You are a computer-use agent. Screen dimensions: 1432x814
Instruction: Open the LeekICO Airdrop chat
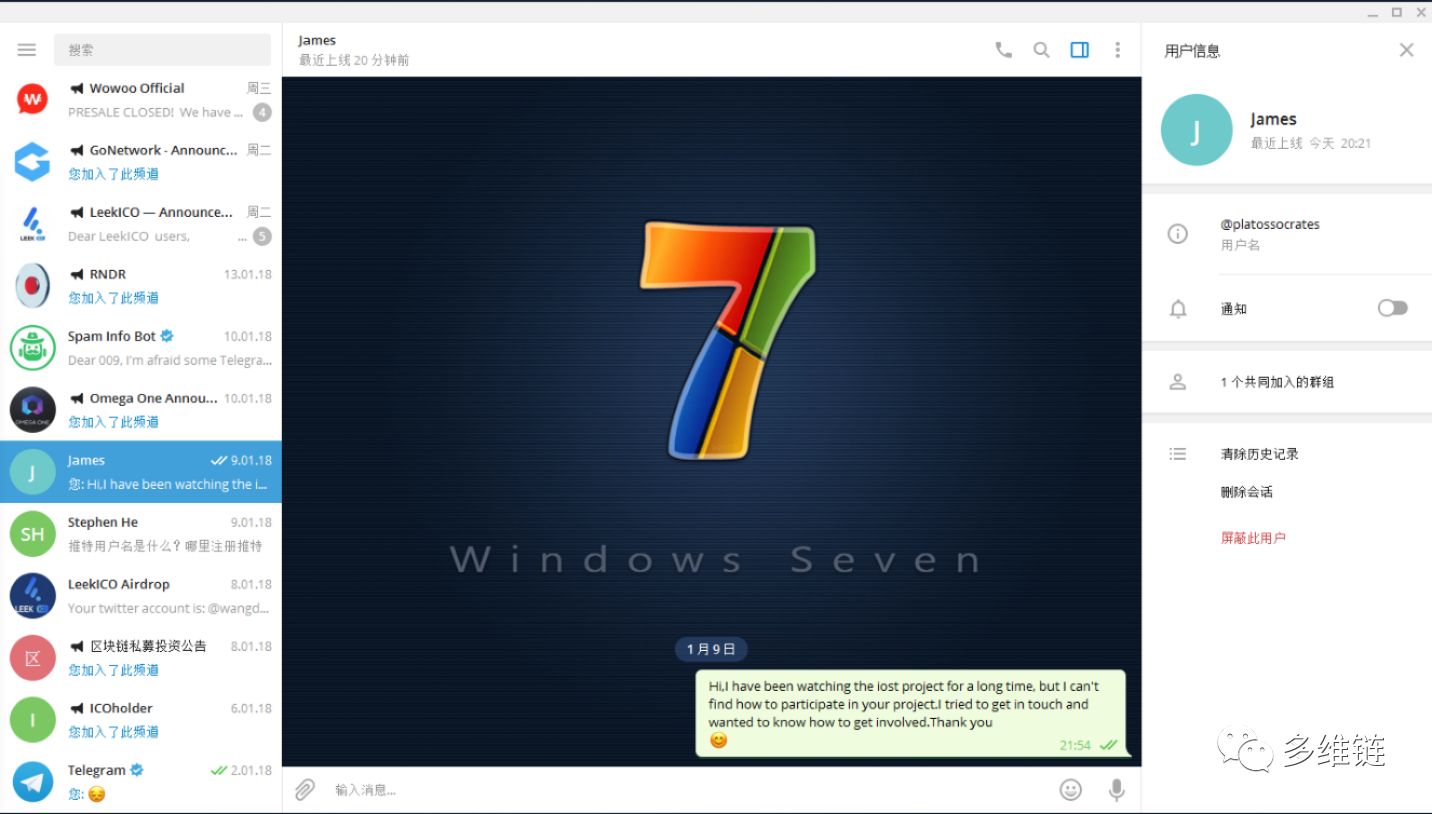click(x=141, y=596)
